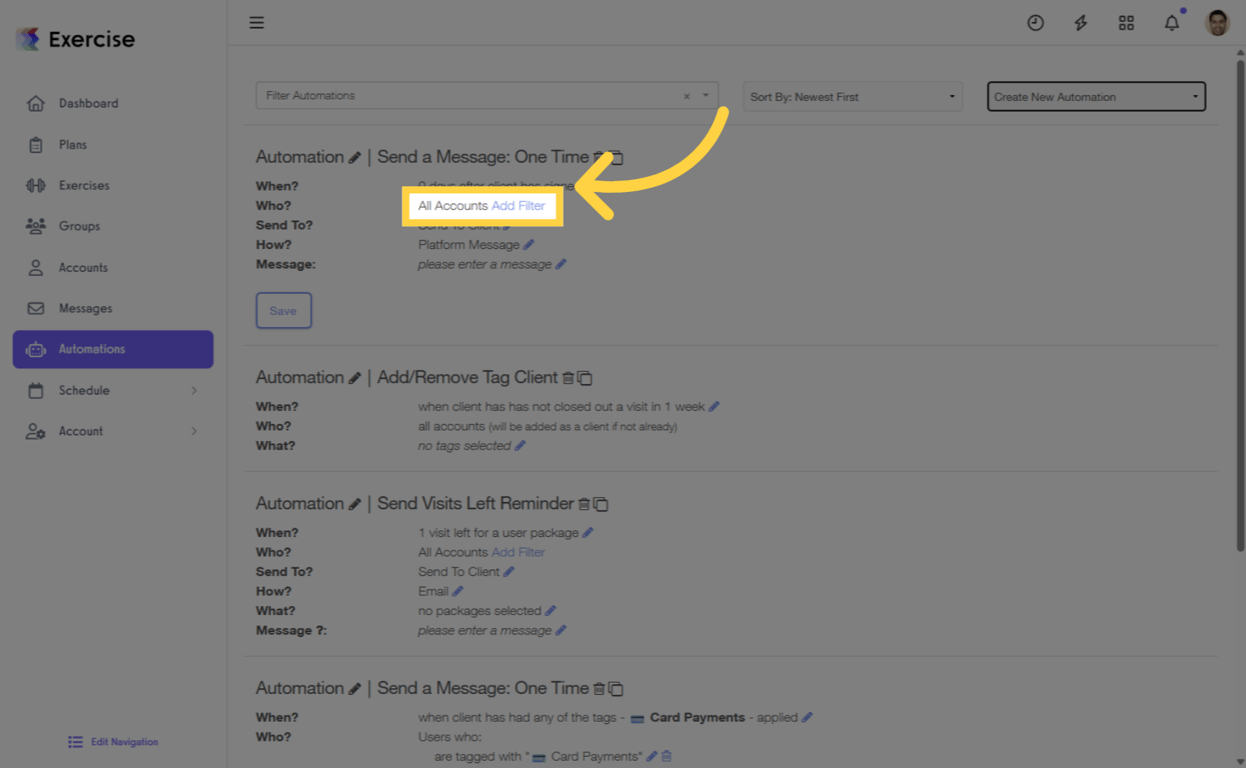Expand the Account sidebar section

point(113,431)
